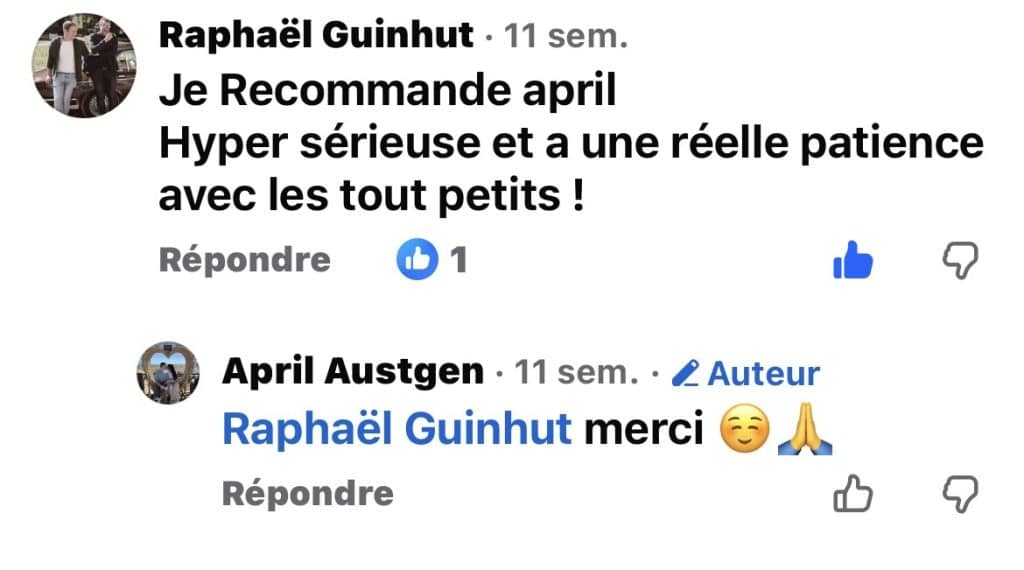
Task: Dislike April Austgen's reply with thumbs-down
Action: coord(961,493)
